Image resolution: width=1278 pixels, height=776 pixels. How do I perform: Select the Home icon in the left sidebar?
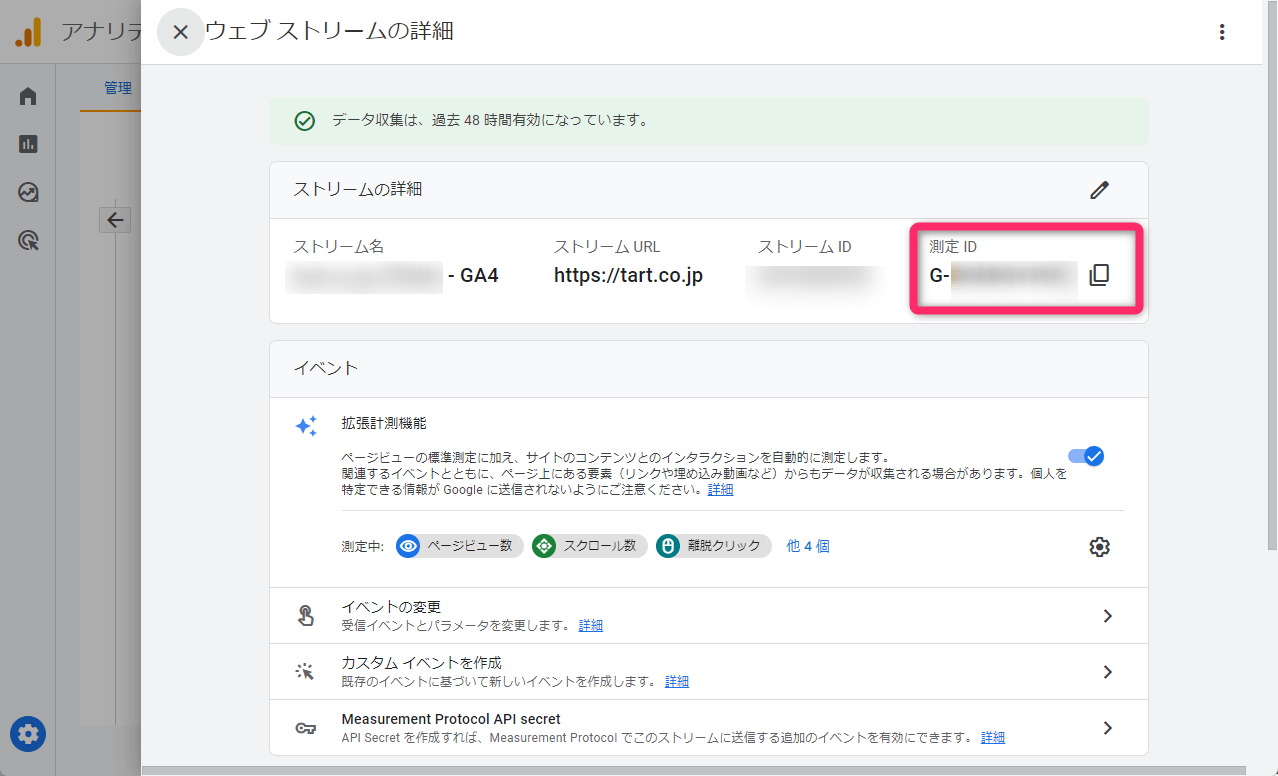[27, 96]
